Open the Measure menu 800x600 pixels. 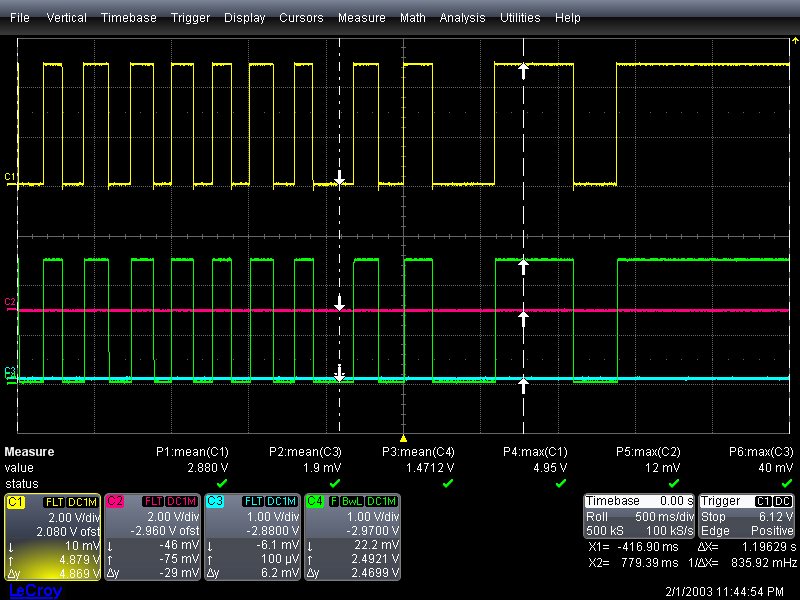pos(361,18)
